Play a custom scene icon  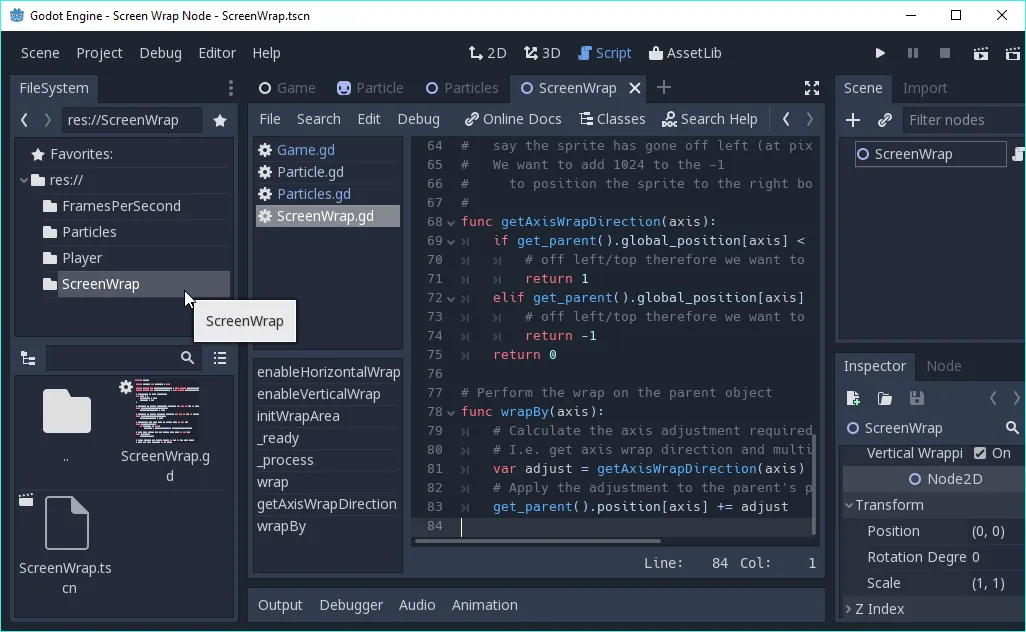click(x=1012, y=54)
